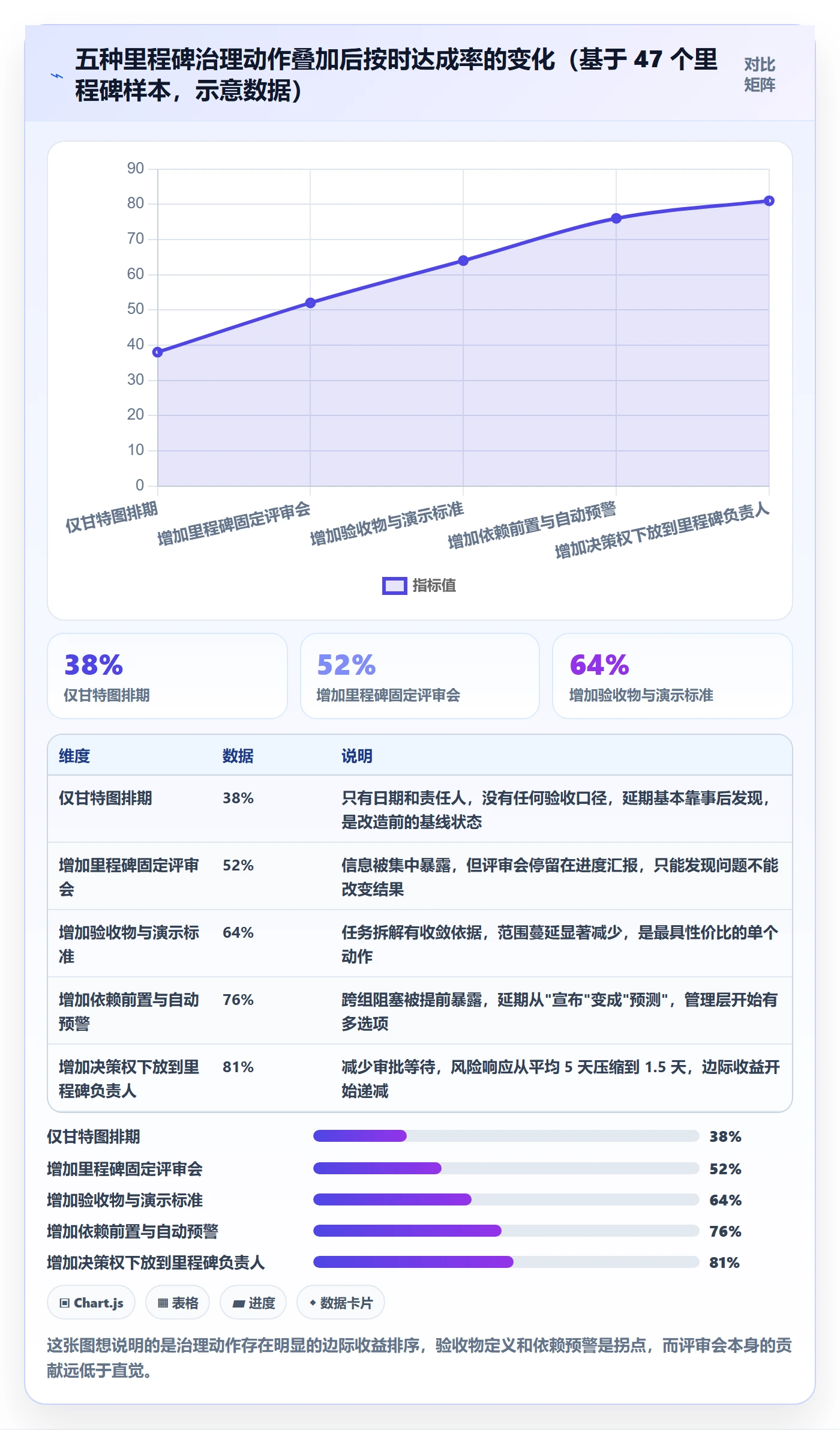Click the 38% data card
This screenshot has width=840, height=1430.
[x=167, y=676]
